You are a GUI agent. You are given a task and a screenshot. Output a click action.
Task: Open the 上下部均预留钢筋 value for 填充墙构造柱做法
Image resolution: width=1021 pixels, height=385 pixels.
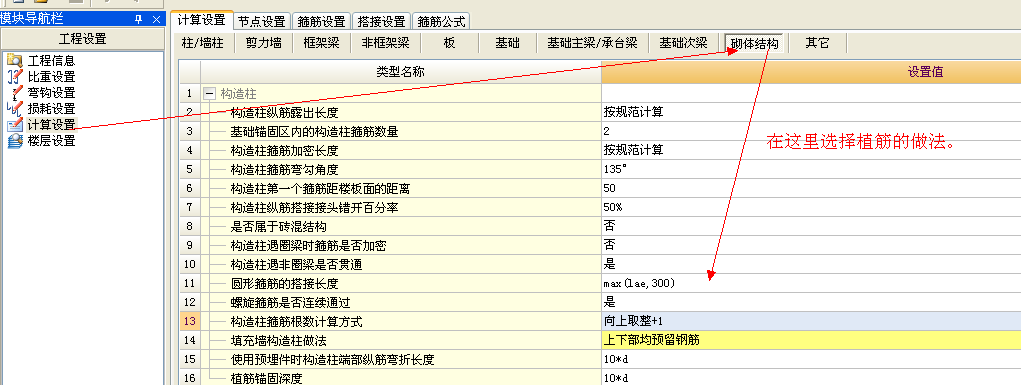811,339
